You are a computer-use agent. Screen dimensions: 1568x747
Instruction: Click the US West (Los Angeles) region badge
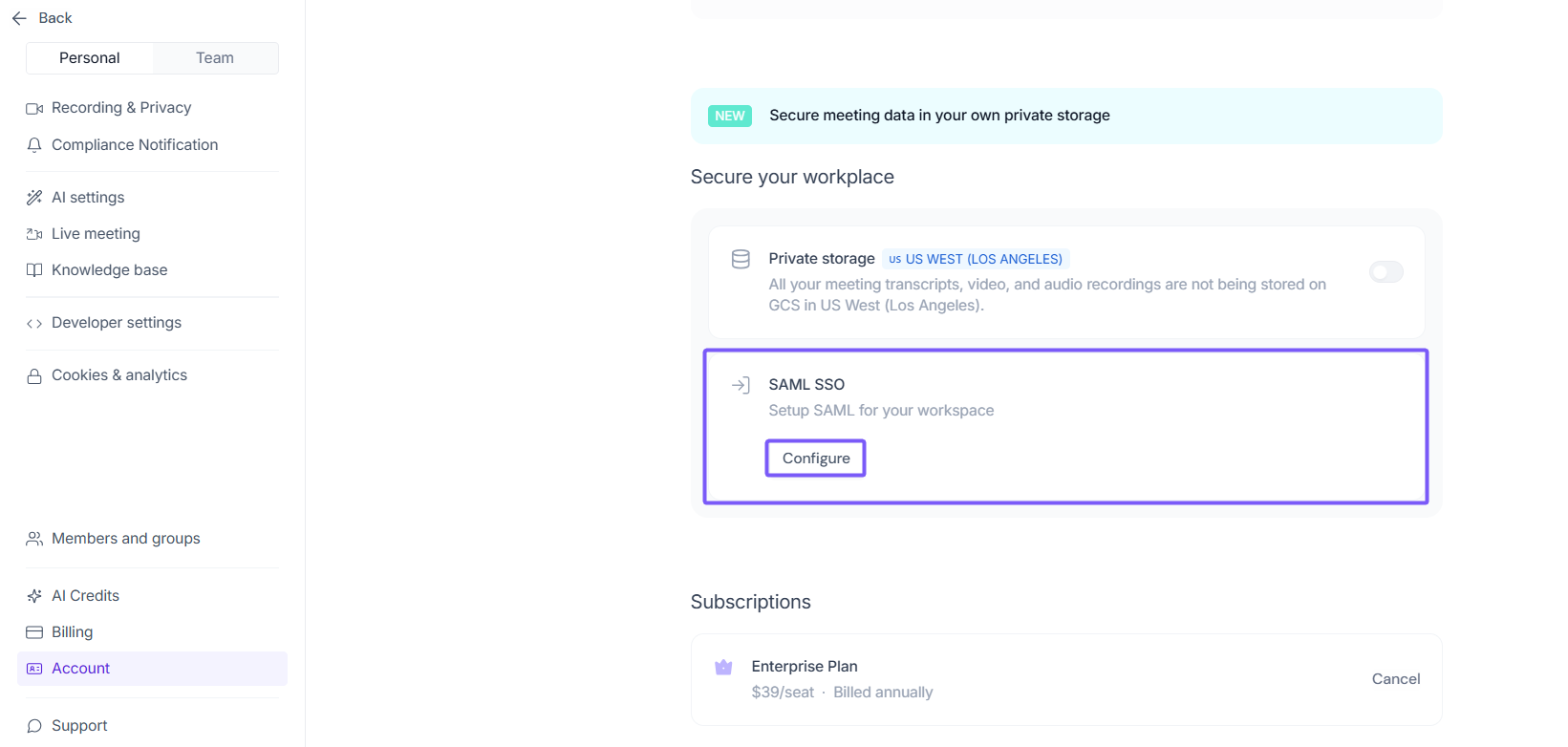tap(976, 259)
